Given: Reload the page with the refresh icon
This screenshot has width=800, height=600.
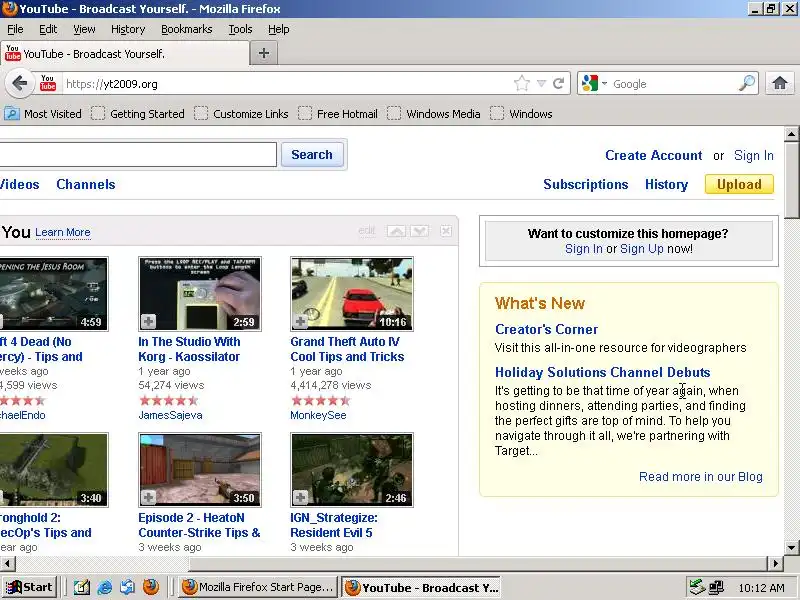Looking at the screenshot, I should pyautogui.click(x=558, y=83).
